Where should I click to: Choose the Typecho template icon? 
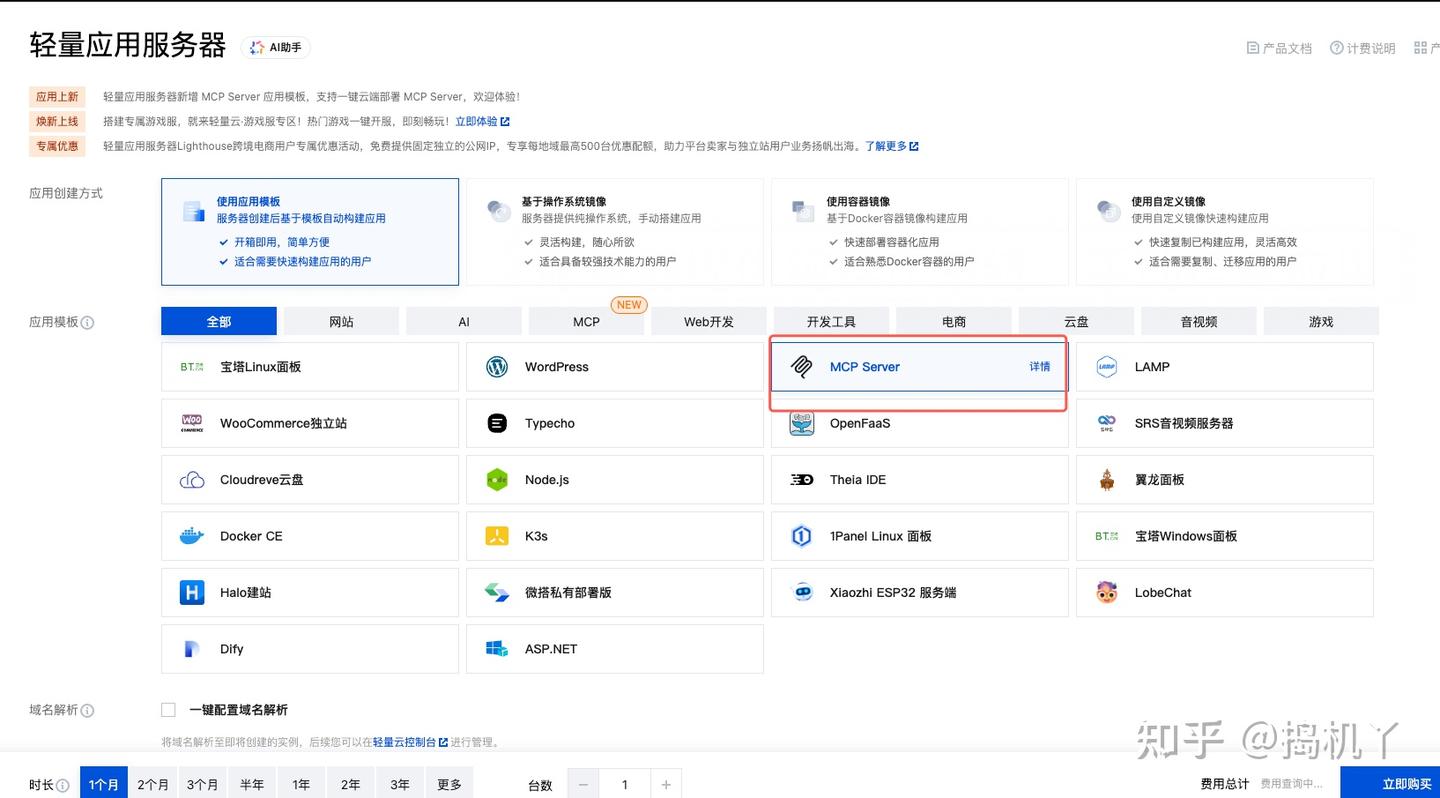pos(497,423)
